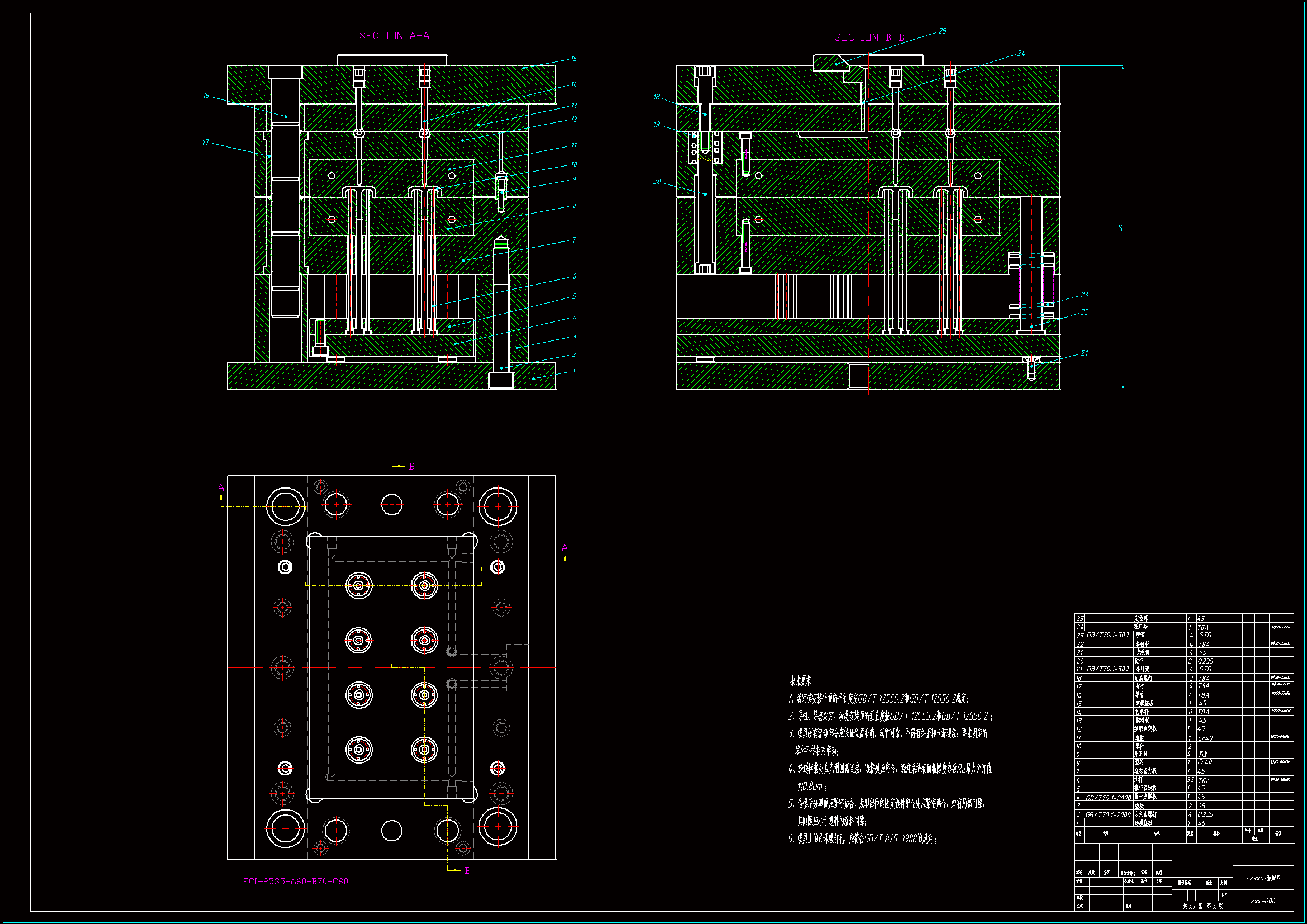Click the xxx-000 drawing number cell
This screenshot has height=924, width=1307.
[x=1263, y=901]
